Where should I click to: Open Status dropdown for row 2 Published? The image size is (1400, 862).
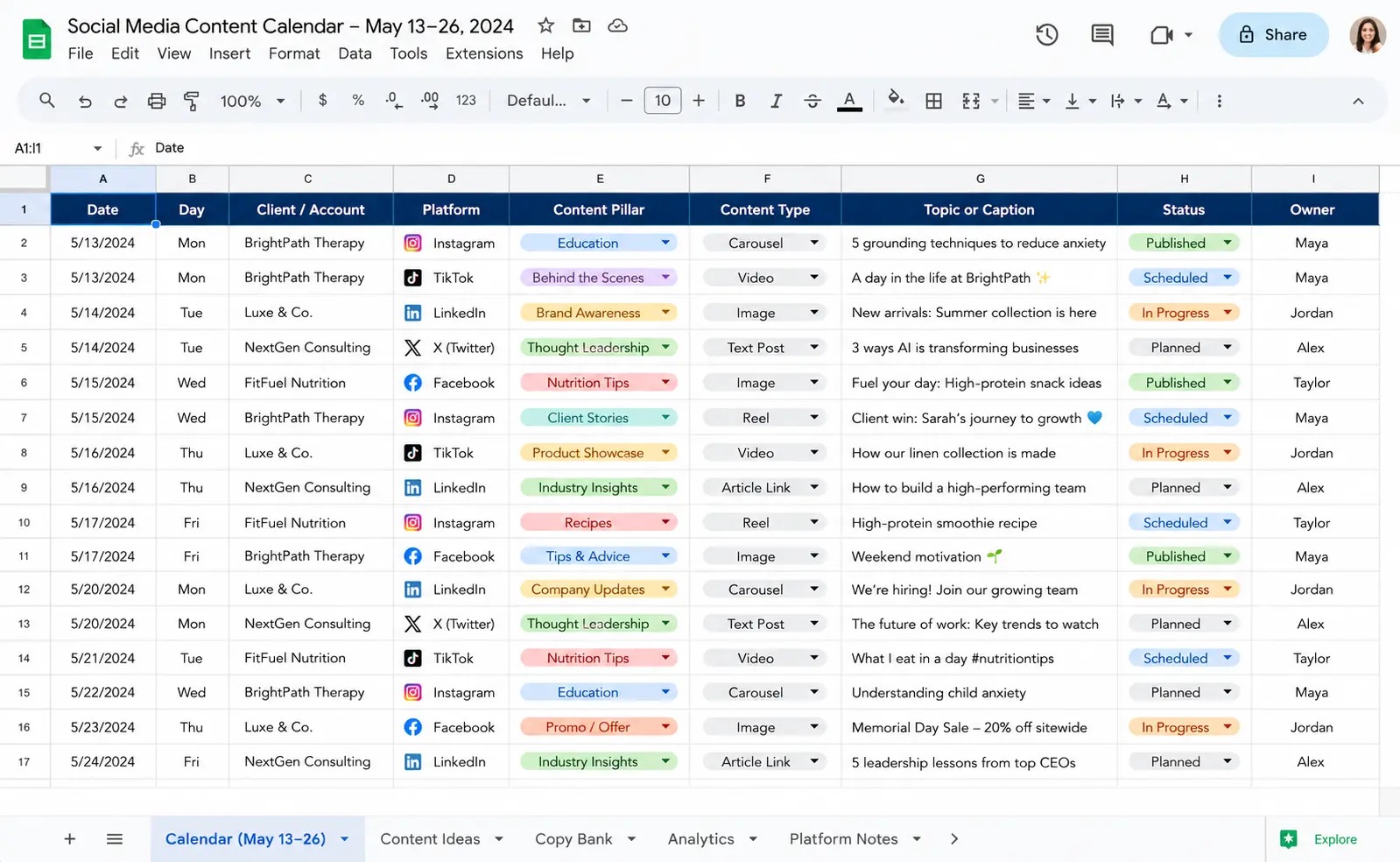(x=1228, y=243)
